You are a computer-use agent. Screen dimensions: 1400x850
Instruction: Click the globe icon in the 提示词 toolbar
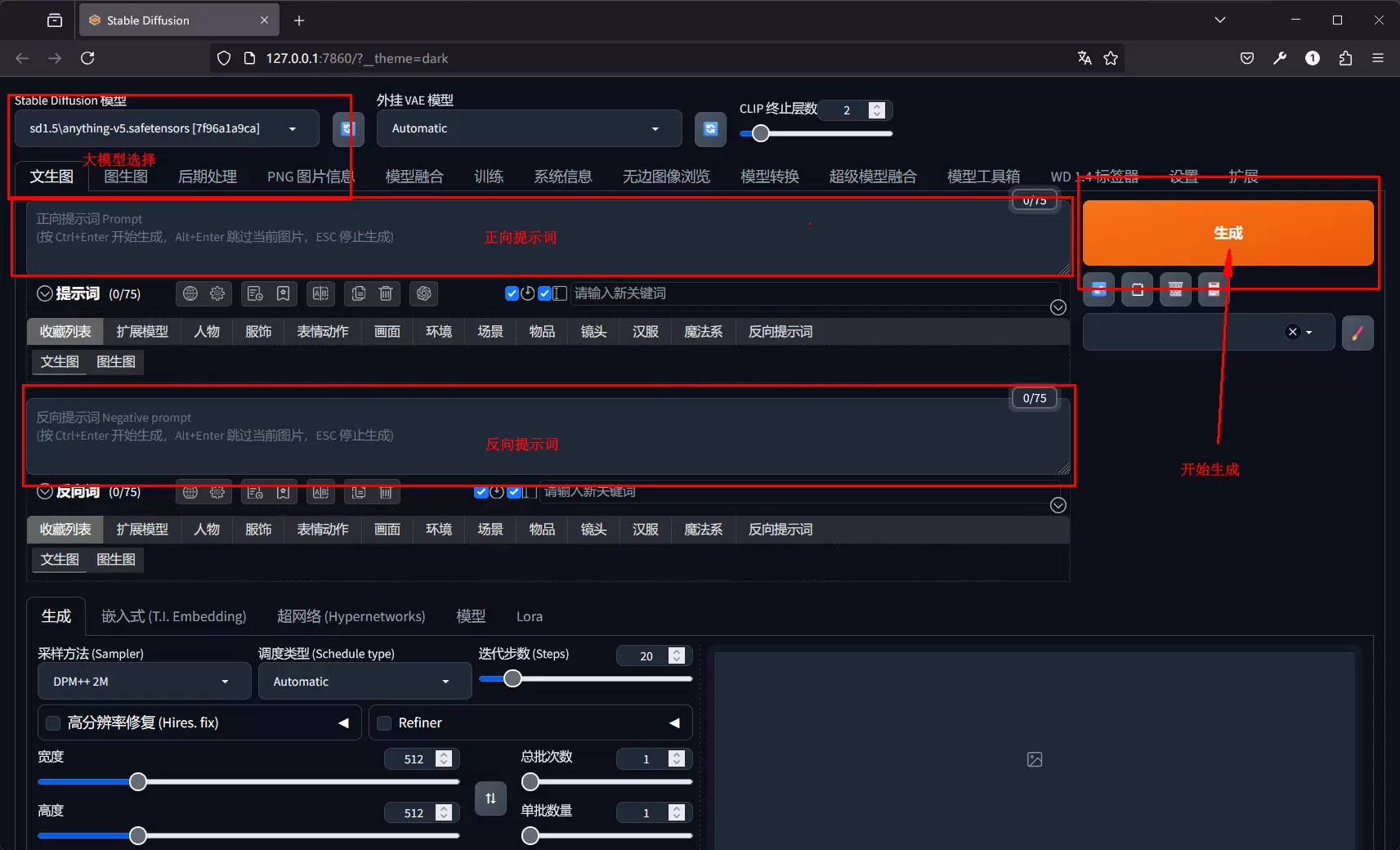(190, 293)
